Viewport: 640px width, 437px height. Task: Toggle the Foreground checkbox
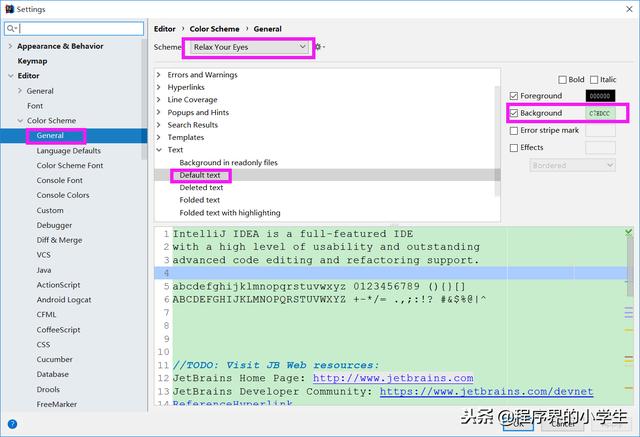click(514, 96)
